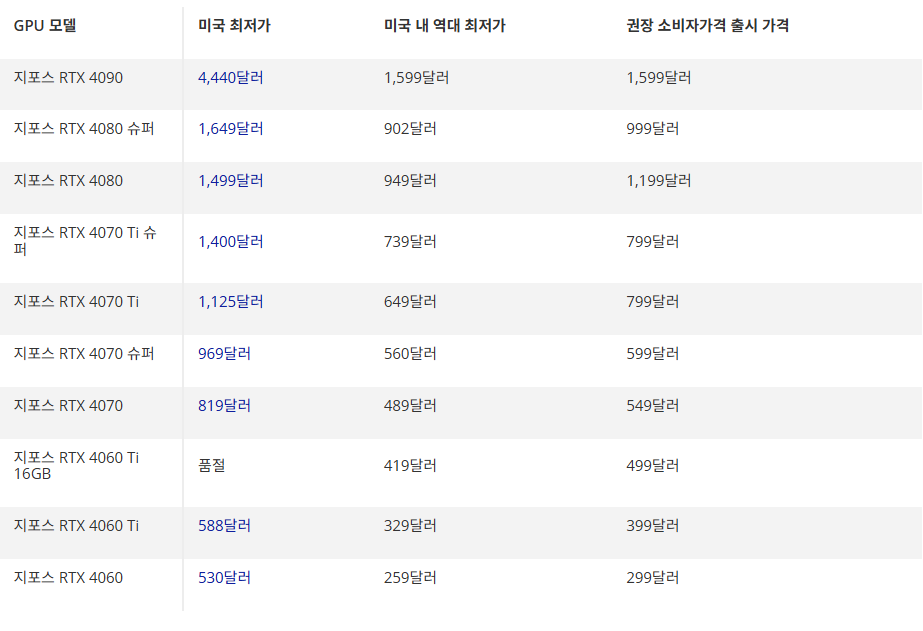Image resolution: width=923 pixels, height=631 pixels.
Task: Select the '권장 소비자가격 출시 가격' header
Action: 708,25
